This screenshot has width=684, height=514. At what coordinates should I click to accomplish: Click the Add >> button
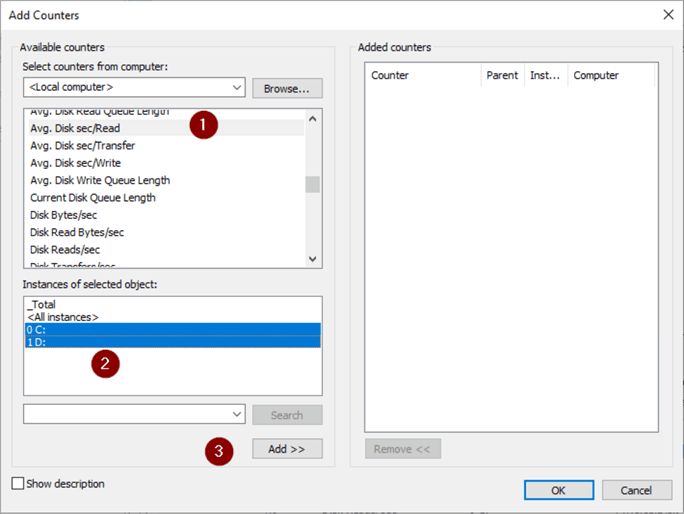point(287,449)
